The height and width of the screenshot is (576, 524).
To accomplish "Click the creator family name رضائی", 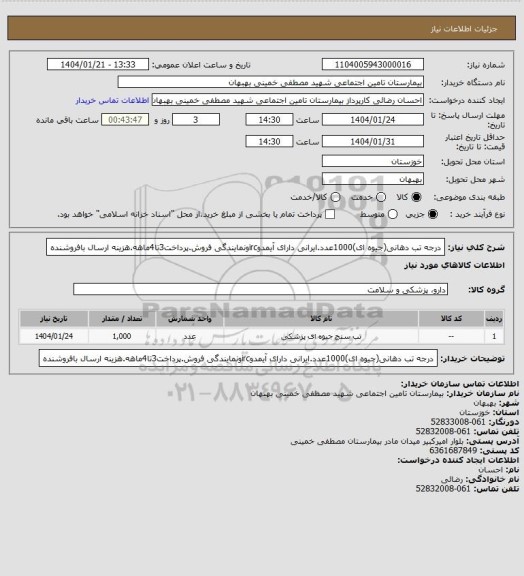I will point(452,479).
